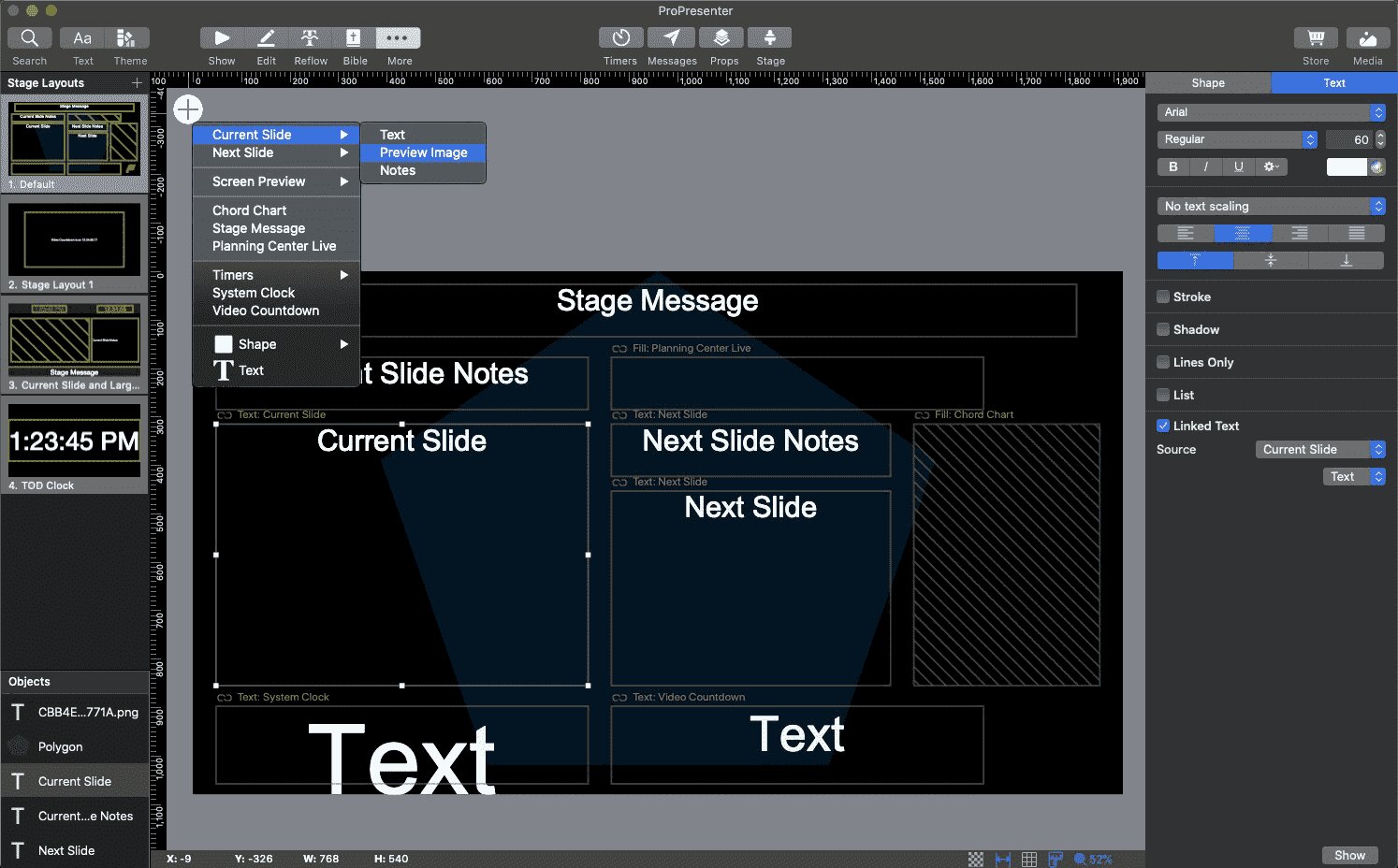Open the Props toolbar icon
The image size is (1398, 868).
(x=721, y=37)
